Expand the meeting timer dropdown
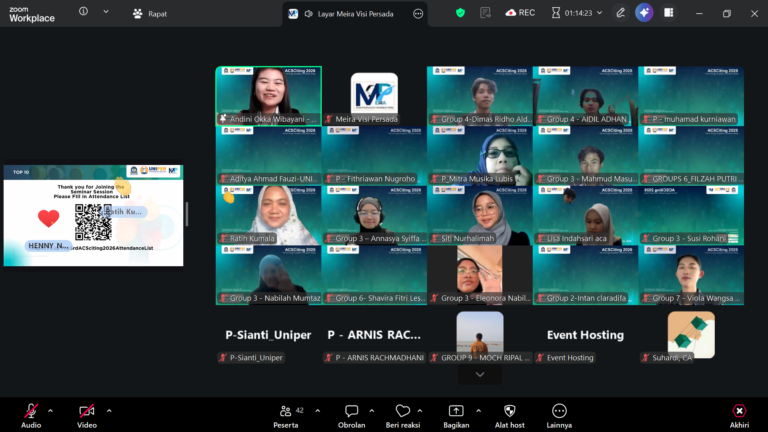Screen dimensions: 768x432 (x=600, y=13)
